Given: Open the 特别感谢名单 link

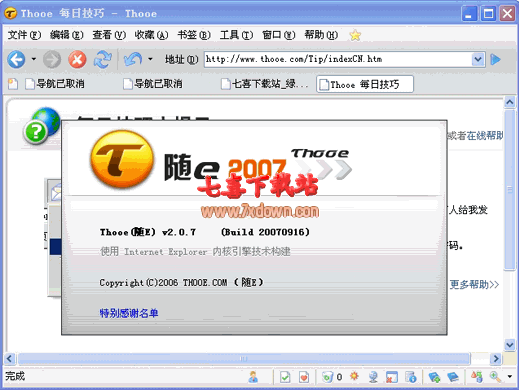Looking at the screenshot, I should (x=129, y=313).
